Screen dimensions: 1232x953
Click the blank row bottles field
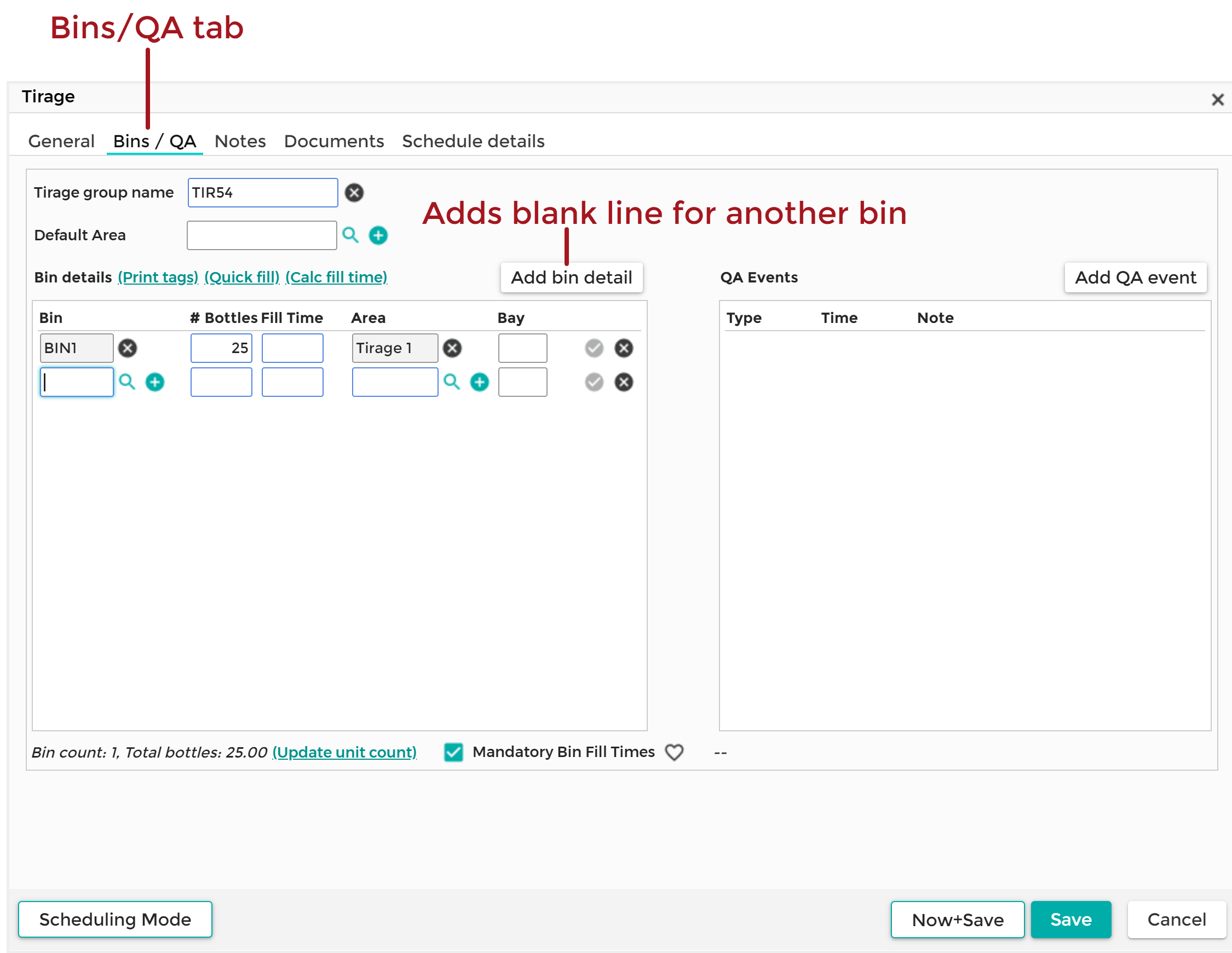(x=221, y=382)
